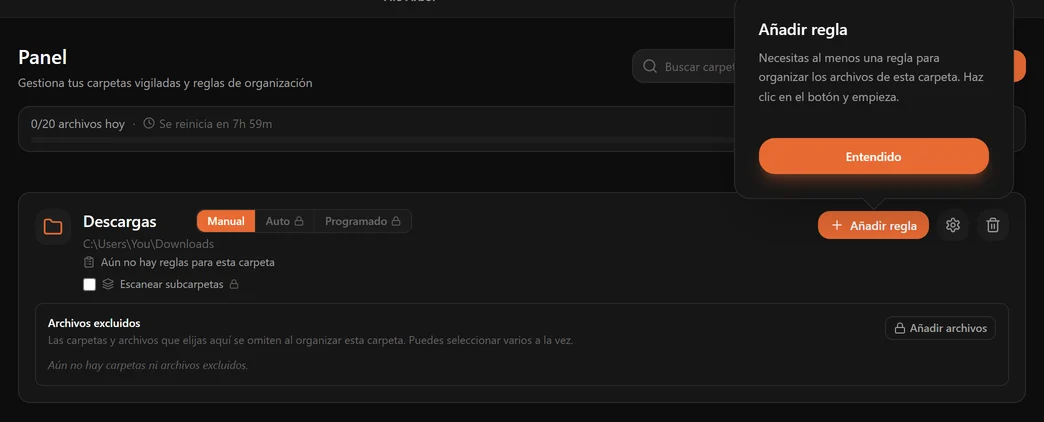Click 'Gestiona tus carpetas vigiladas' subtitle
Image resolution: width=1044 pixels, height=422 pixels.
(x=165, y=83)
